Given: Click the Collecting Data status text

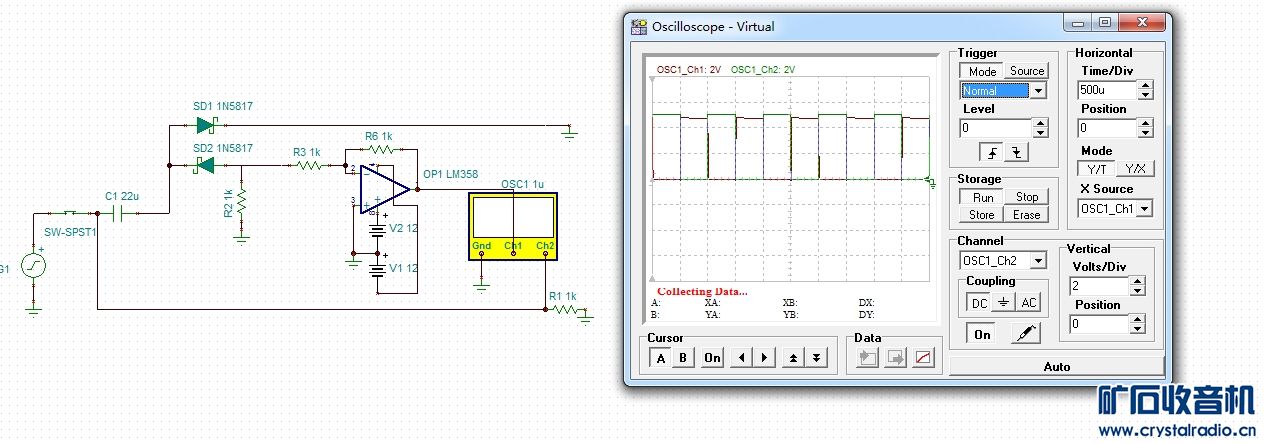Looking at the screenshot, I should [701, 292].
